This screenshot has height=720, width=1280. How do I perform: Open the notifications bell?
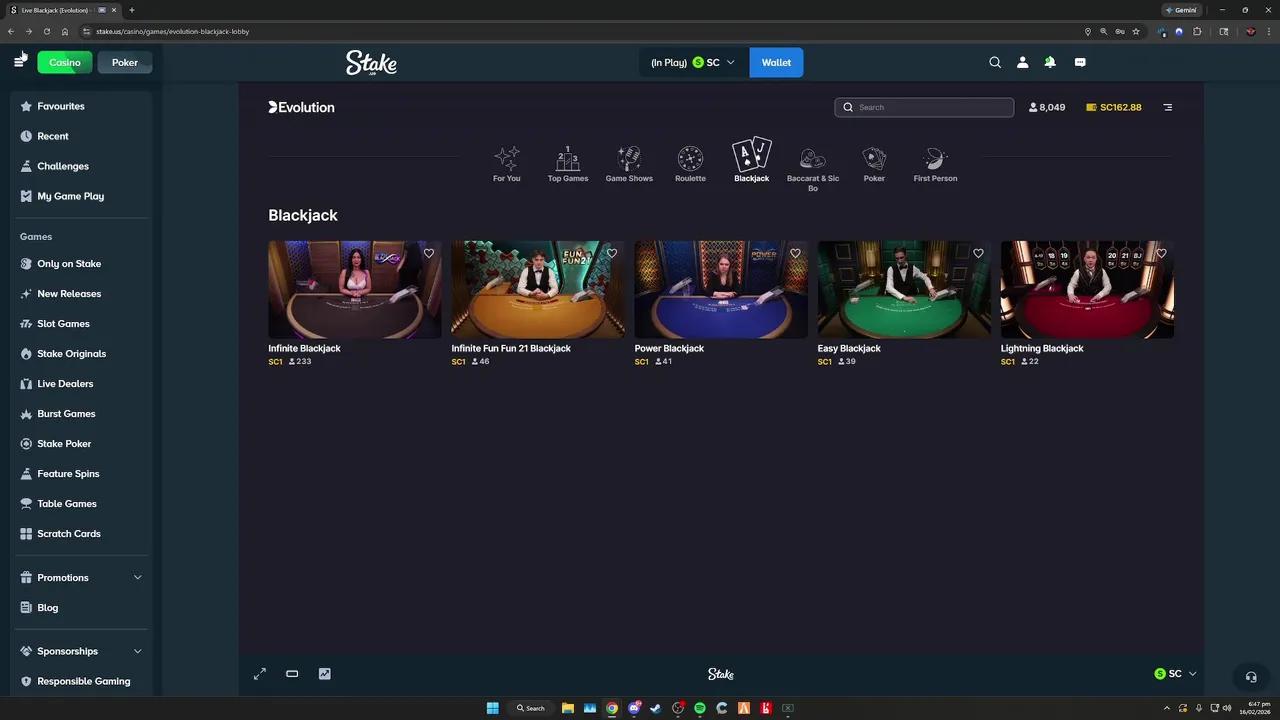pyautogui.click(x=1050, y=62)
